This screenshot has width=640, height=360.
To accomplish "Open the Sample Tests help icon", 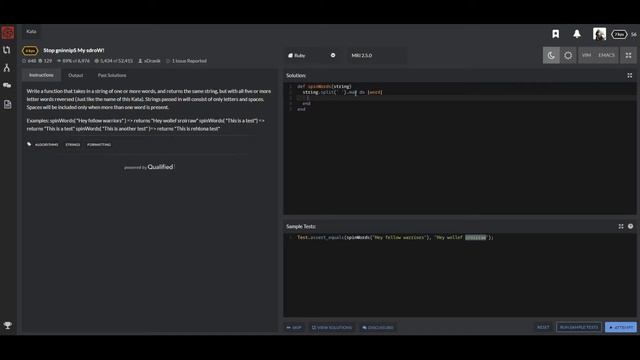I will coord(631,227).
